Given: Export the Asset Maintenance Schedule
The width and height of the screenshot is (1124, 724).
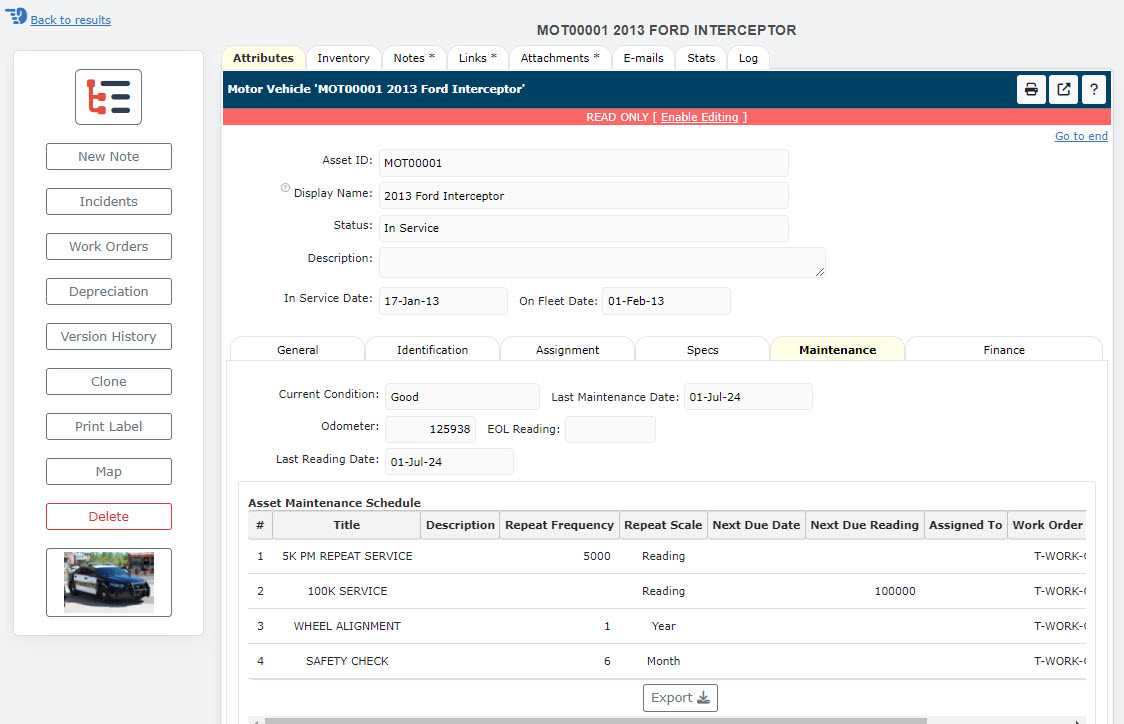Looking at the screenshot, I should coord(680,697).
